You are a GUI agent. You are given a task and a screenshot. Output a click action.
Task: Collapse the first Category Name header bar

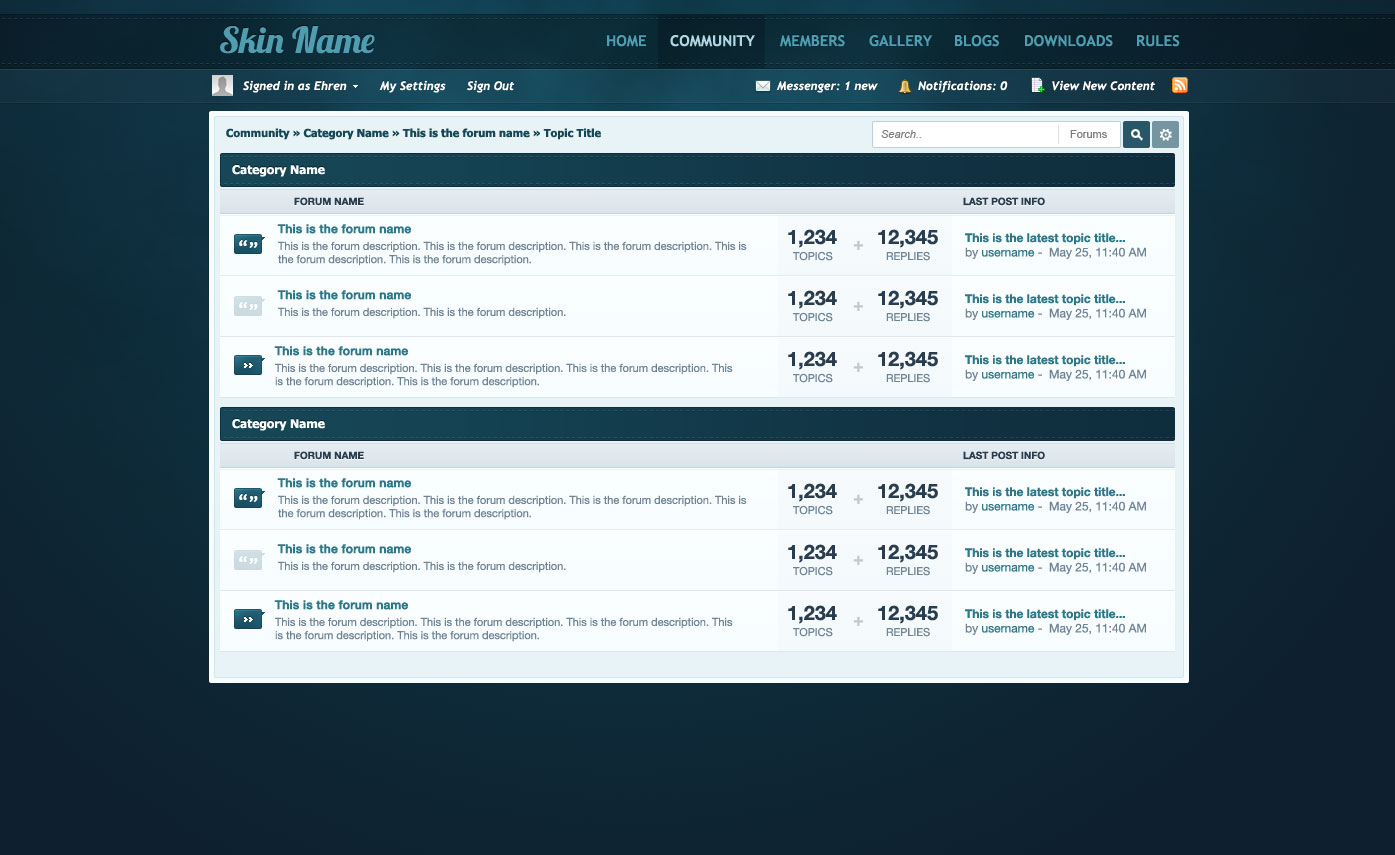click(697, 170)
